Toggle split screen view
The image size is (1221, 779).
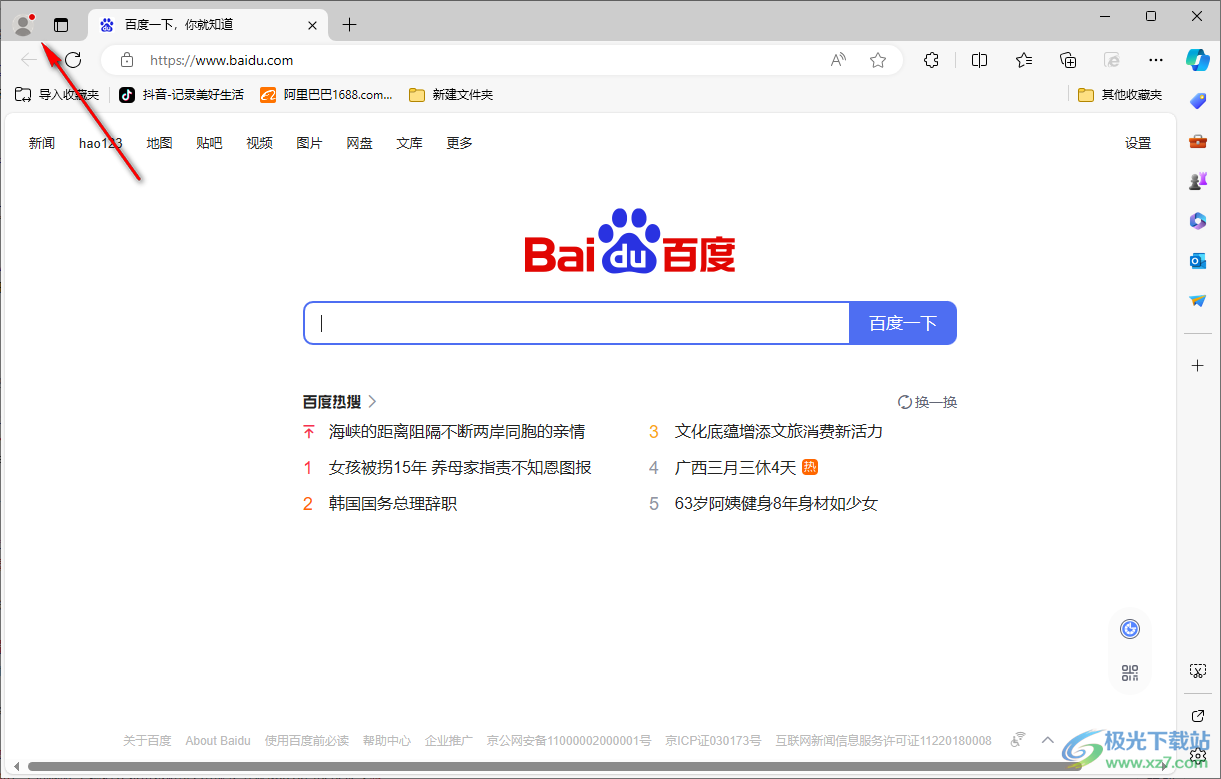pos(979,60)
